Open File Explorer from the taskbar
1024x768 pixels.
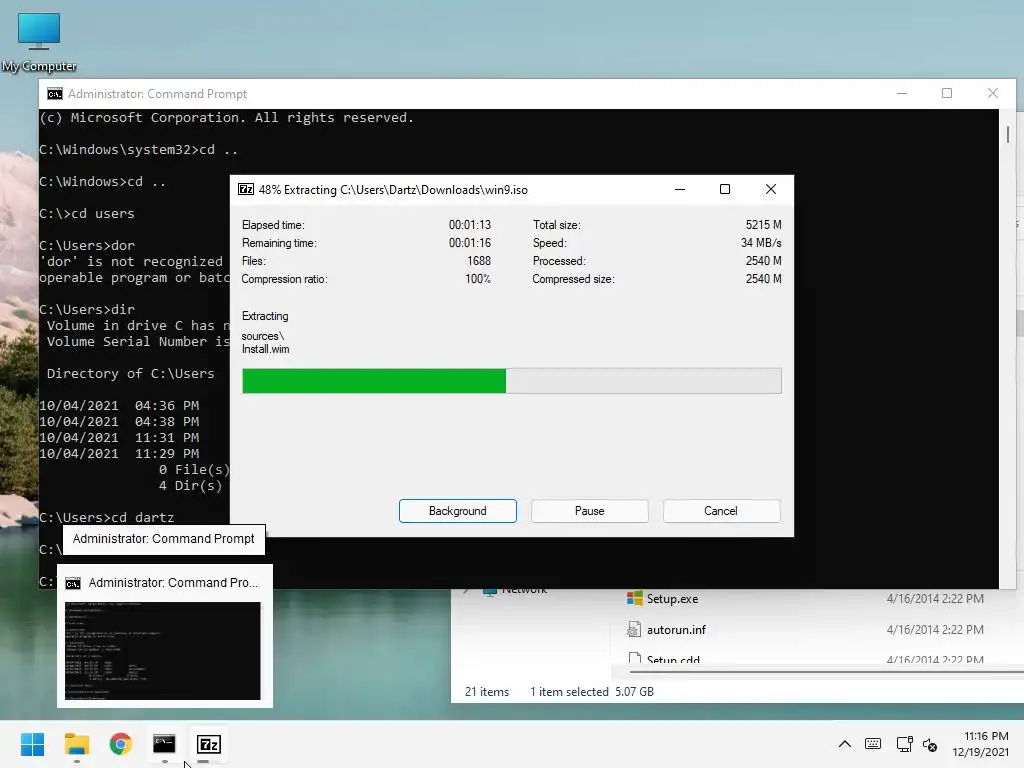point(77,744)
